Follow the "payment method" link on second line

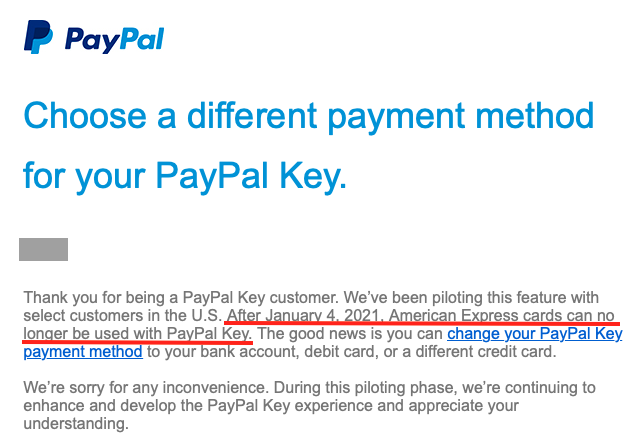[83, 352]
